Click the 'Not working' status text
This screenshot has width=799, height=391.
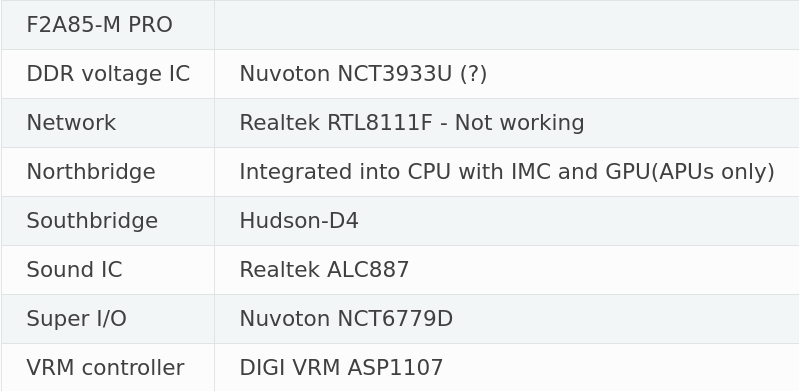519,123
